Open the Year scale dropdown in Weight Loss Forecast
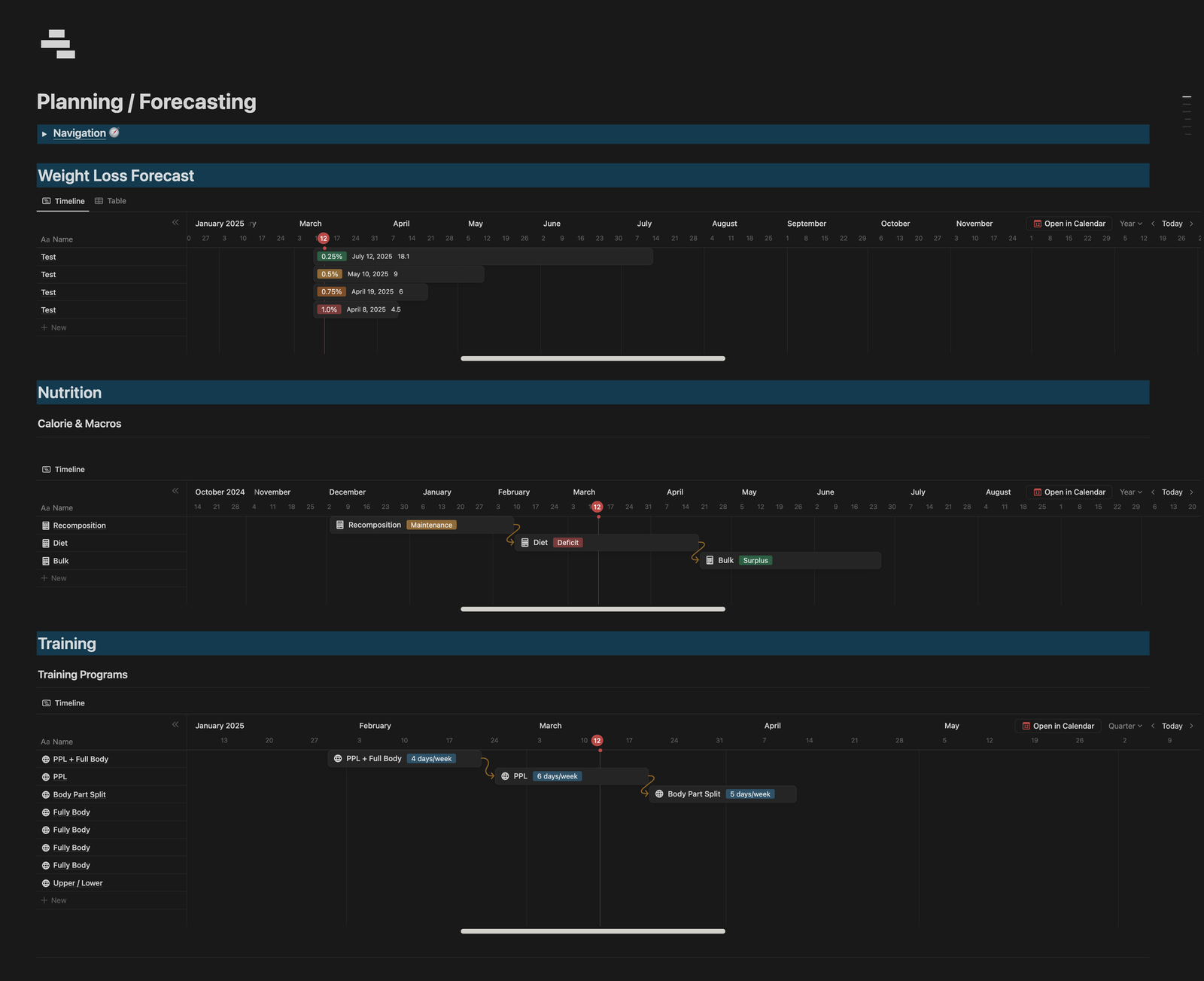 click(x=1130, y=224)
